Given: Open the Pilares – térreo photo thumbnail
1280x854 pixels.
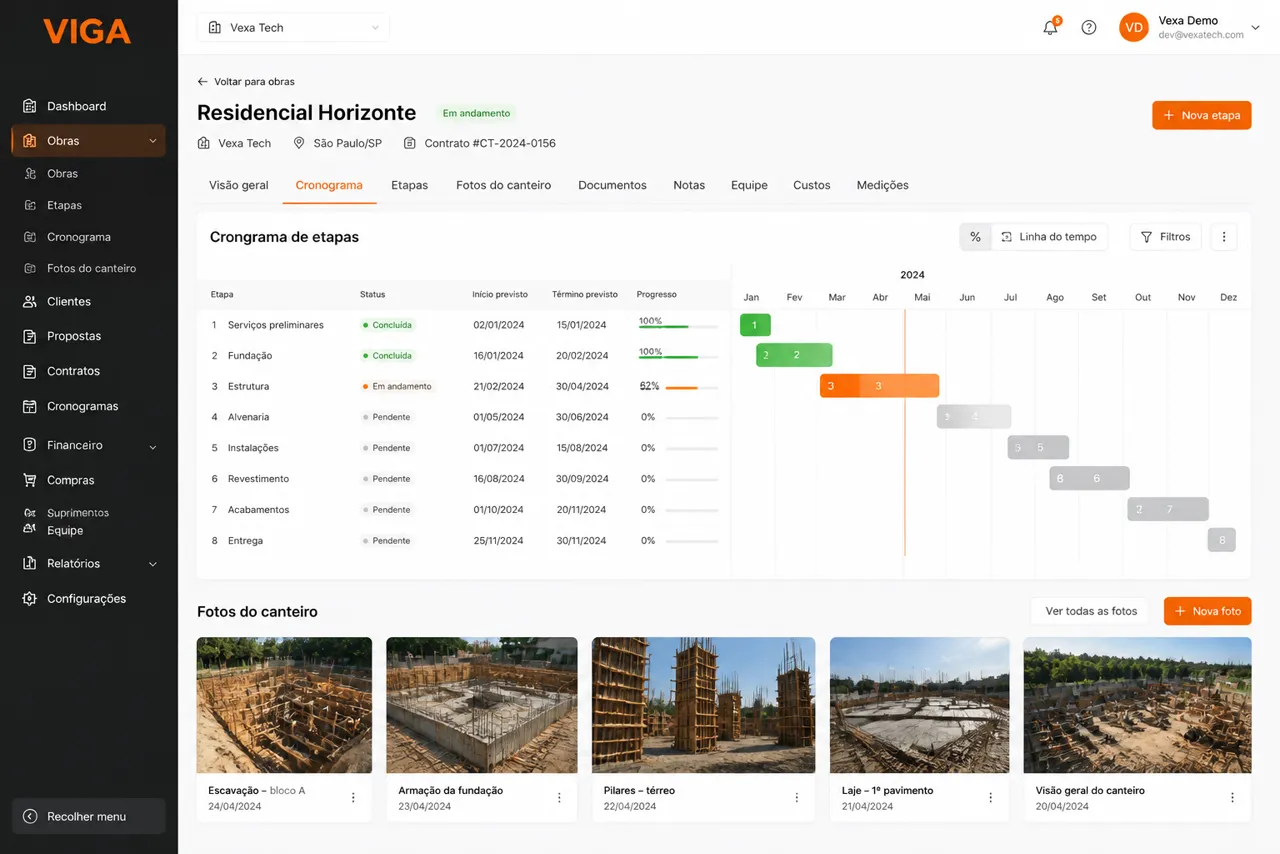Looking at the screenshot, I should click(x=703, y=705).
